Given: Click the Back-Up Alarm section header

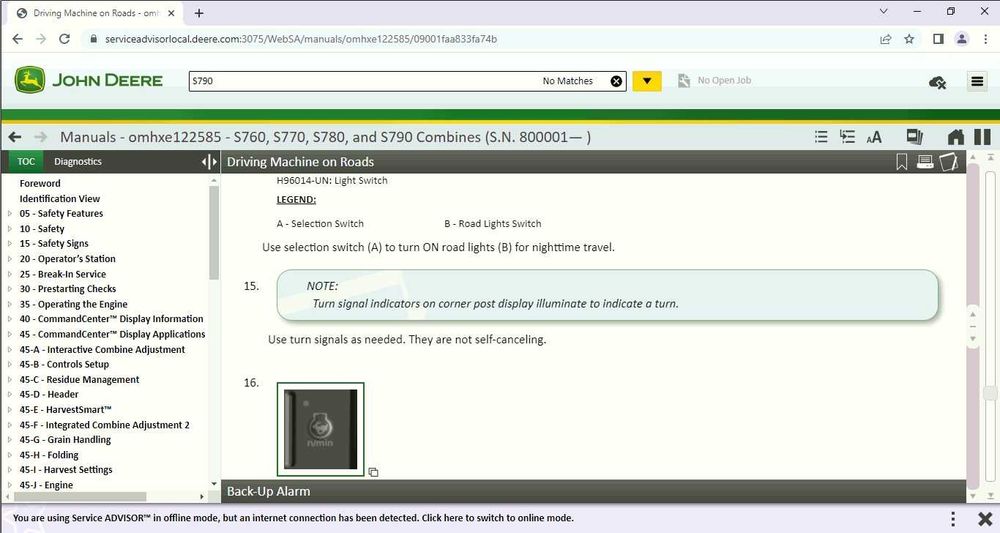Looking at the screenshot, I should click(593, 492).
